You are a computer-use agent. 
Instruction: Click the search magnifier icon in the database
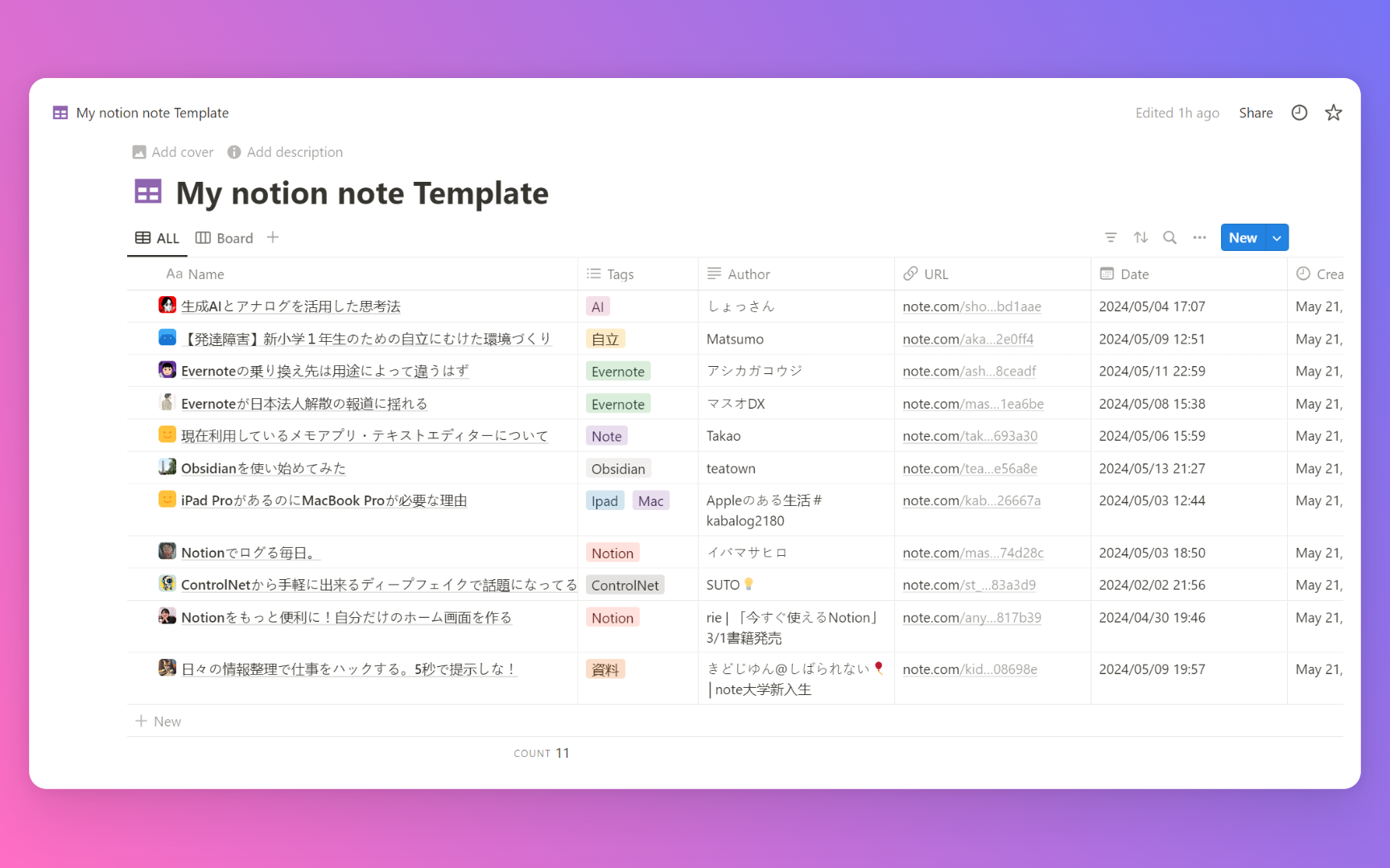[1169, 237]
